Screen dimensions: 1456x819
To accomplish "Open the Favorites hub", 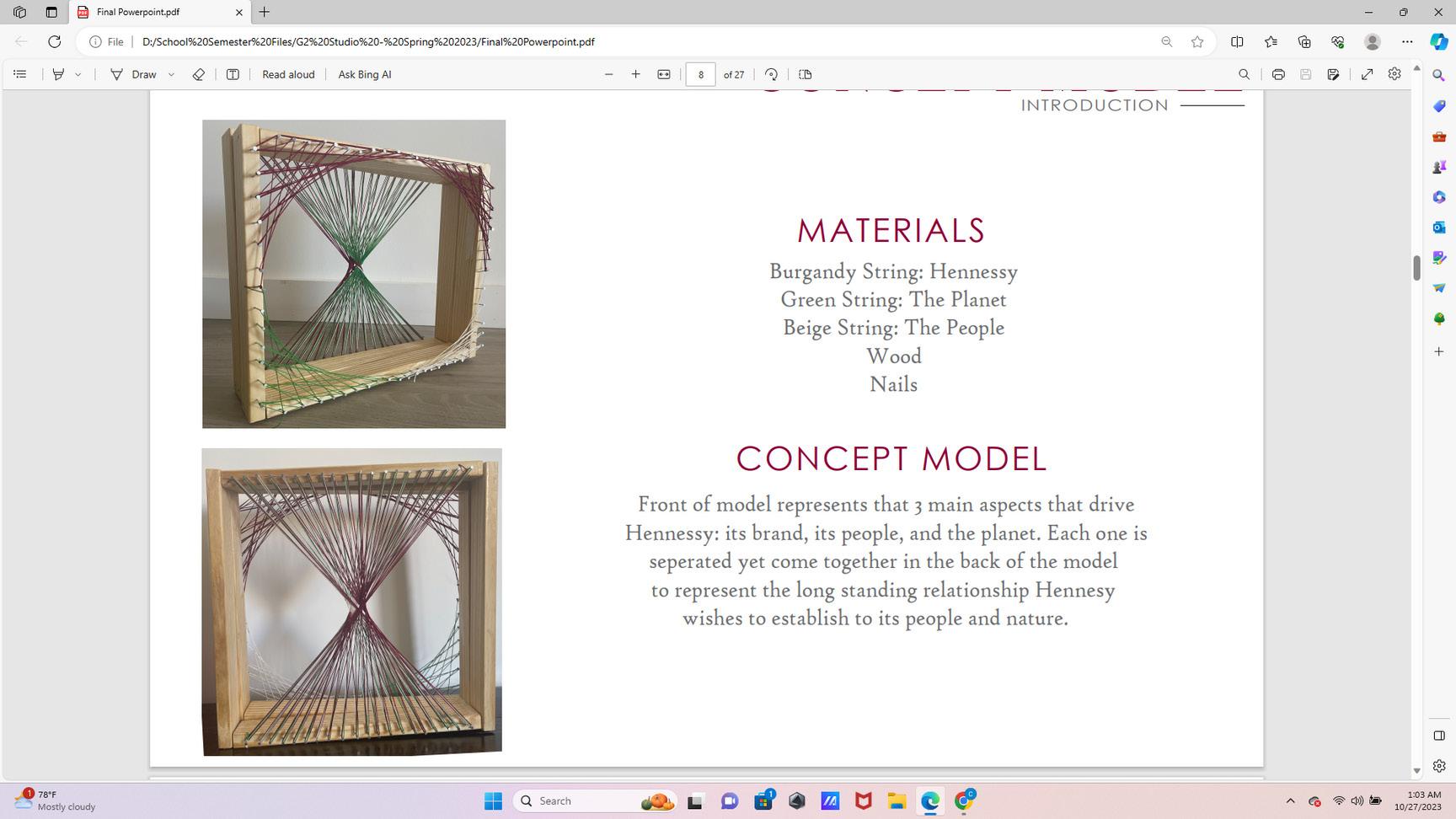I will [x=1271, y=41].
